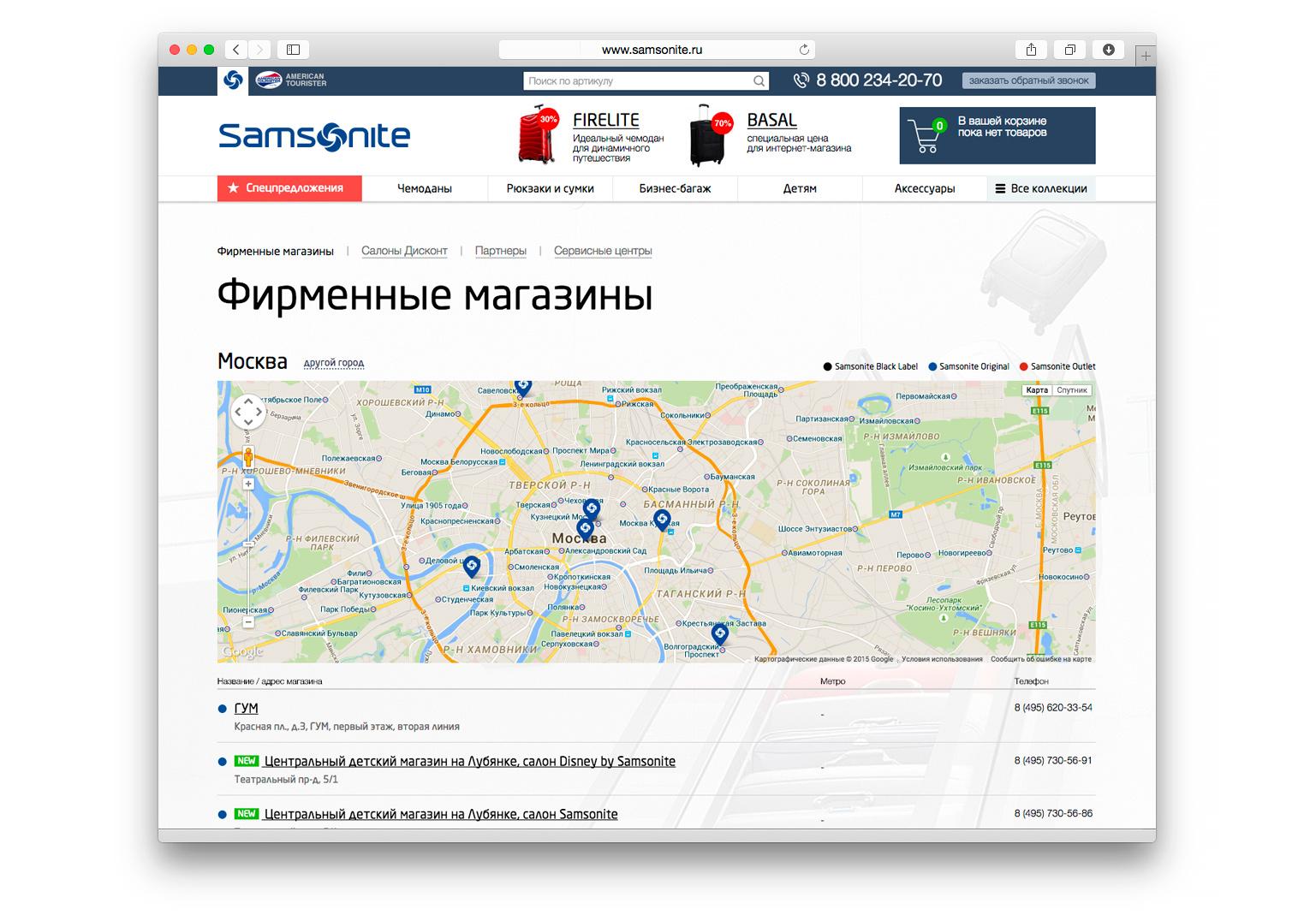This screenshot has height=921, width=1316.
Task: Open Спецпредложения menu tab
Action: 289,188
